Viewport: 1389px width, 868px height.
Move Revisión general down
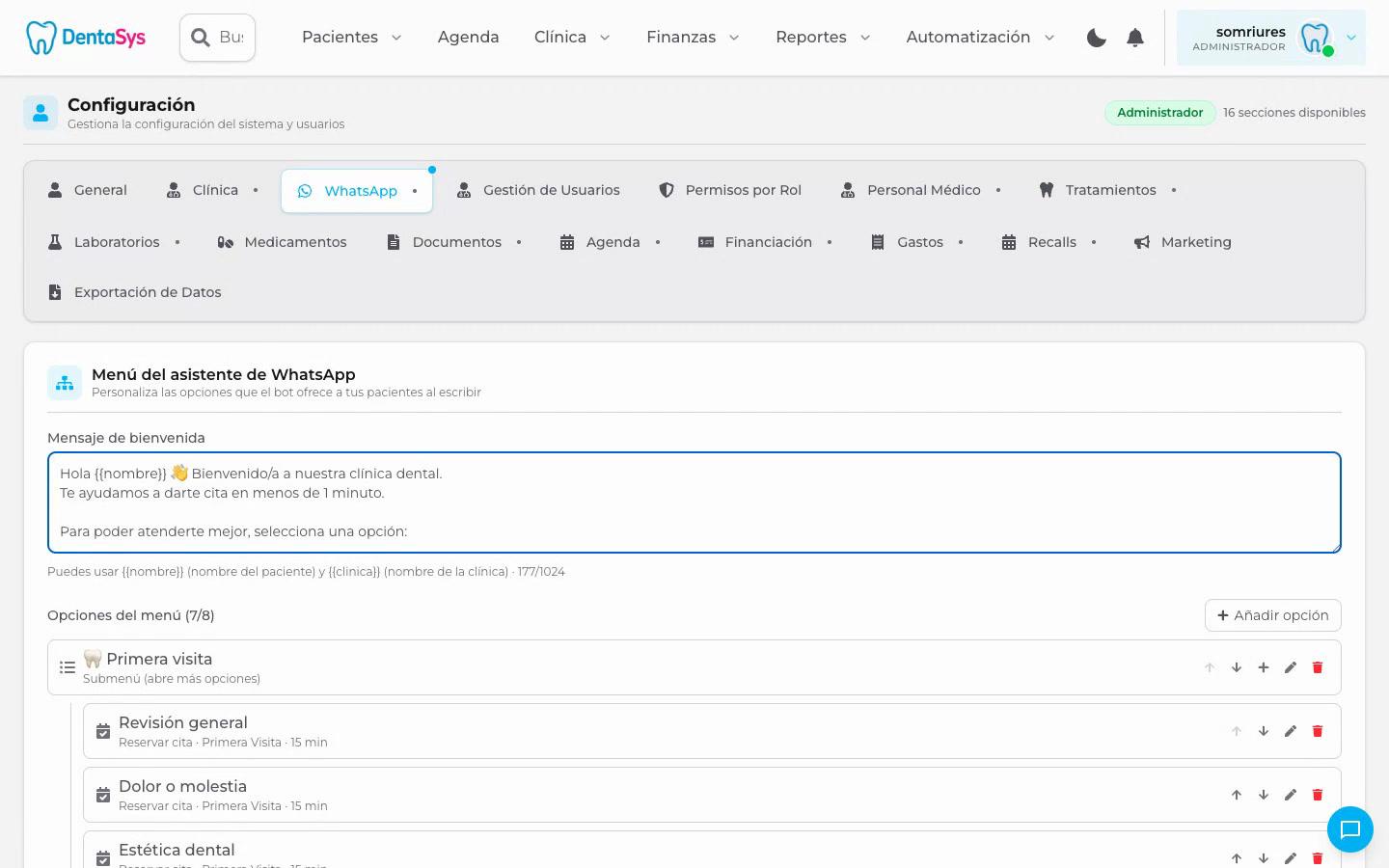point(1264,731)
